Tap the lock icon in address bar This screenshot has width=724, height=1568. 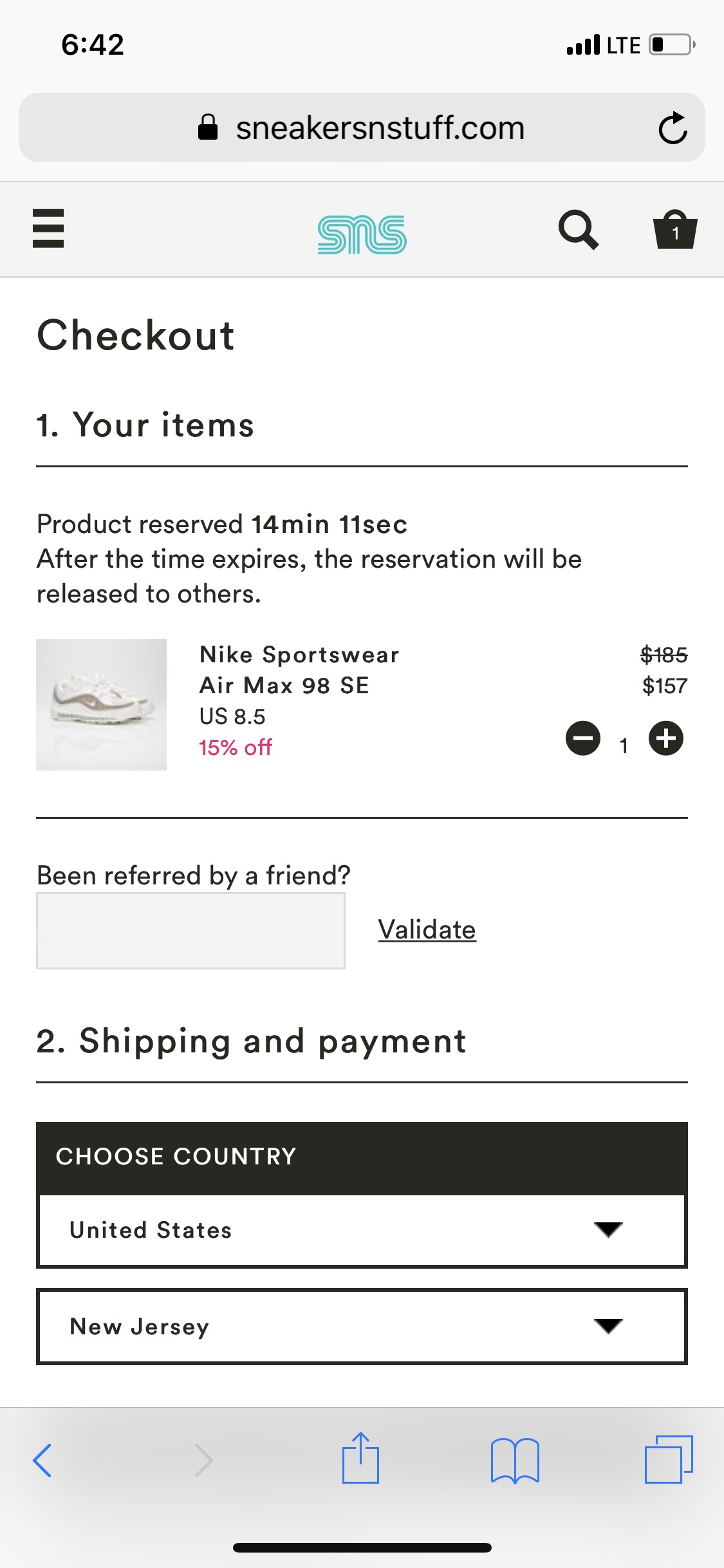[x=208, y=127]
